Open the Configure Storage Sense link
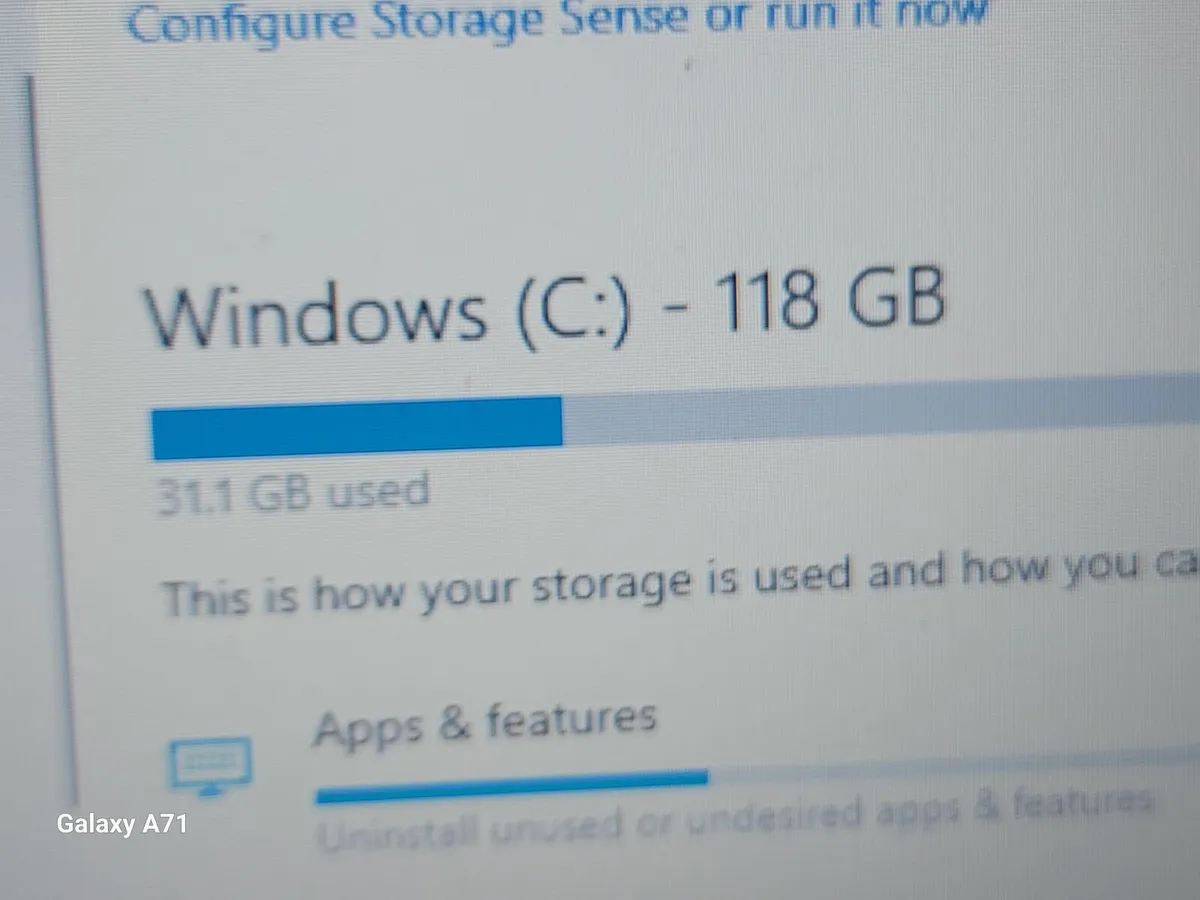This screenshot has height=900, width=1200. click(x=557, y=22)
